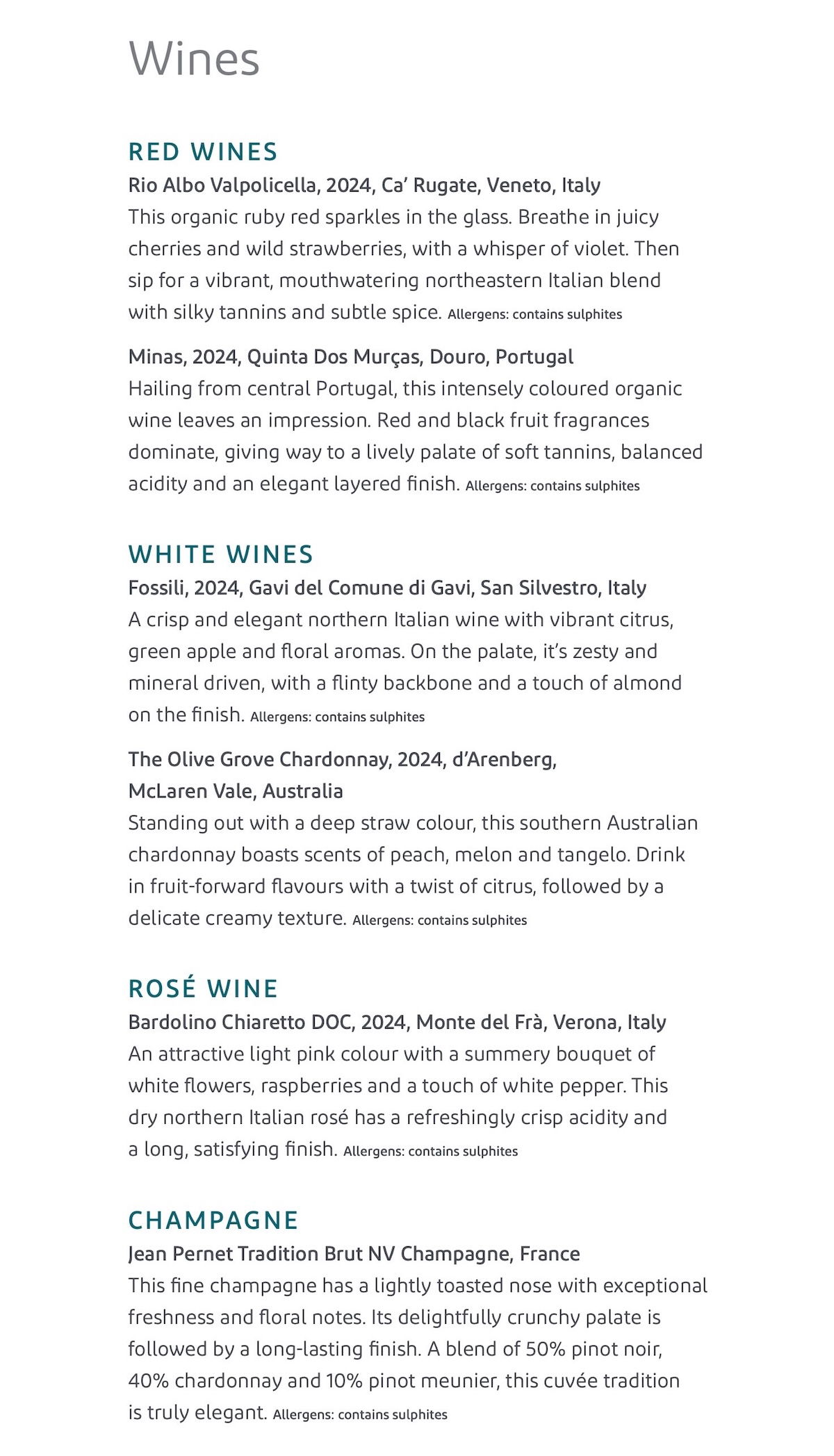Click the allergens note under Chardonnay description
834x1456 pixels.
pyautogui.click(x=439, y=920)
